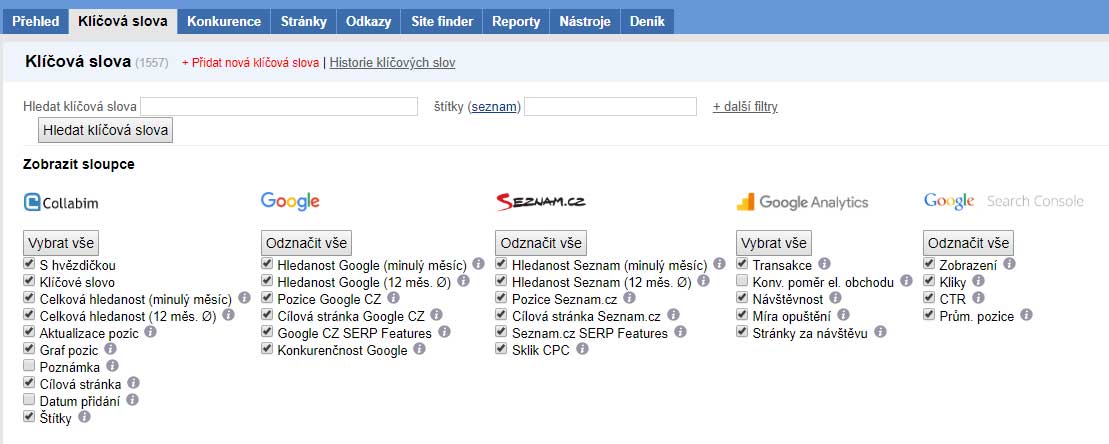Click info icon beside Celková hledanost (12 měs. Ø)
Screen dimensions: 1109x444
[x=228, y=315]
